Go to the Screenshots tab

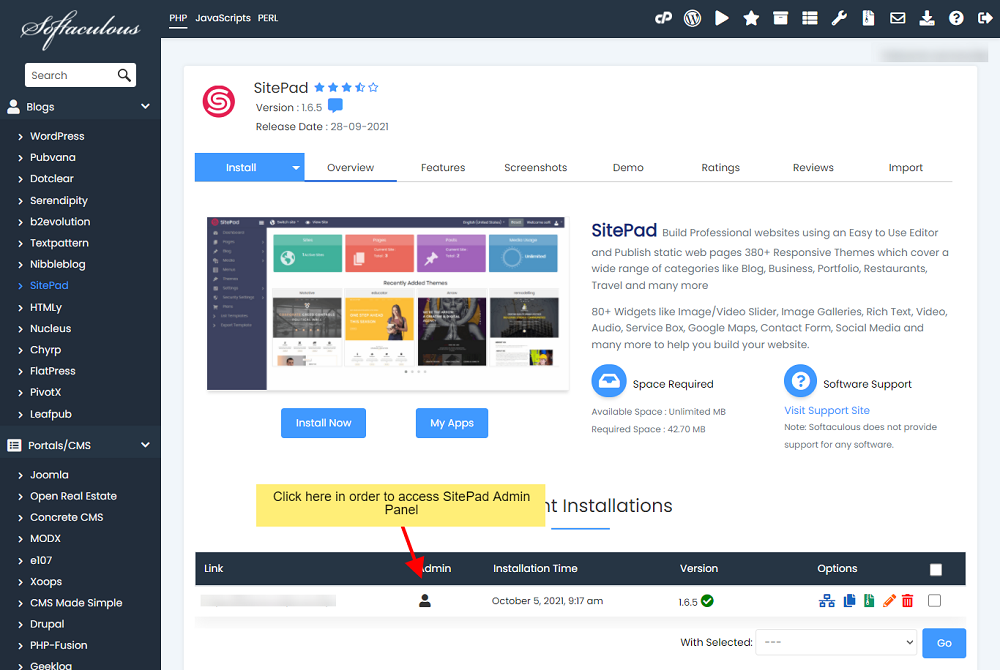[536, 168]
